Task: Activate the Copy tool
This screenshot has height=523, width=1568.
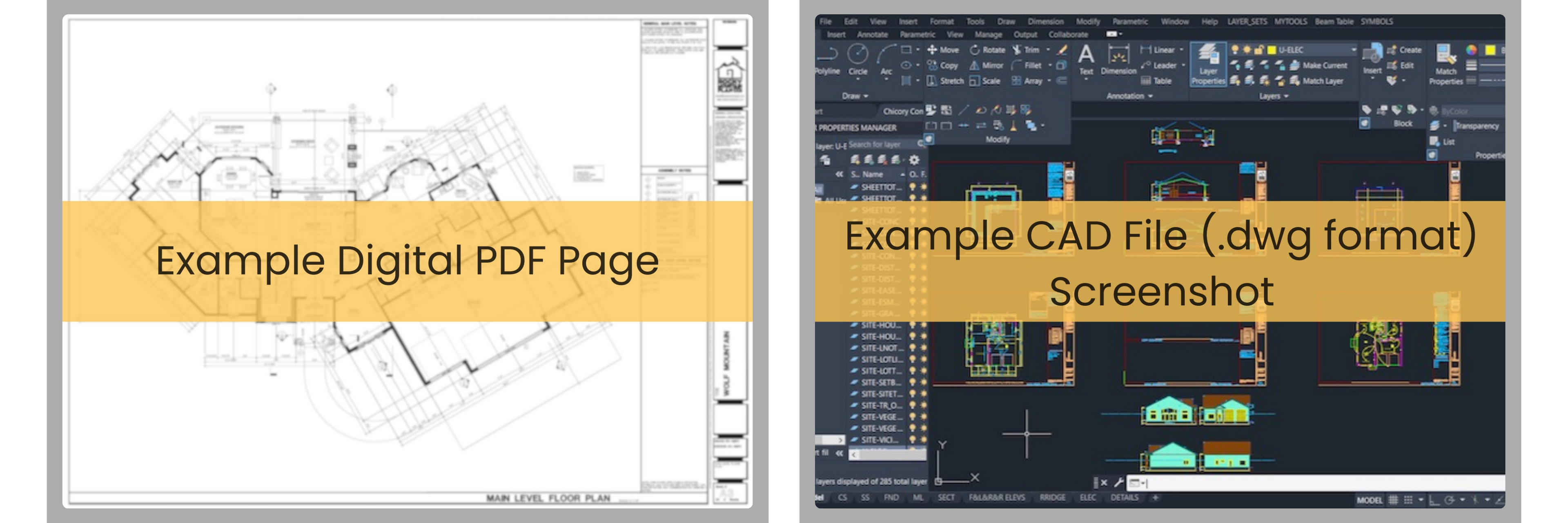Action: click(943, 65)
